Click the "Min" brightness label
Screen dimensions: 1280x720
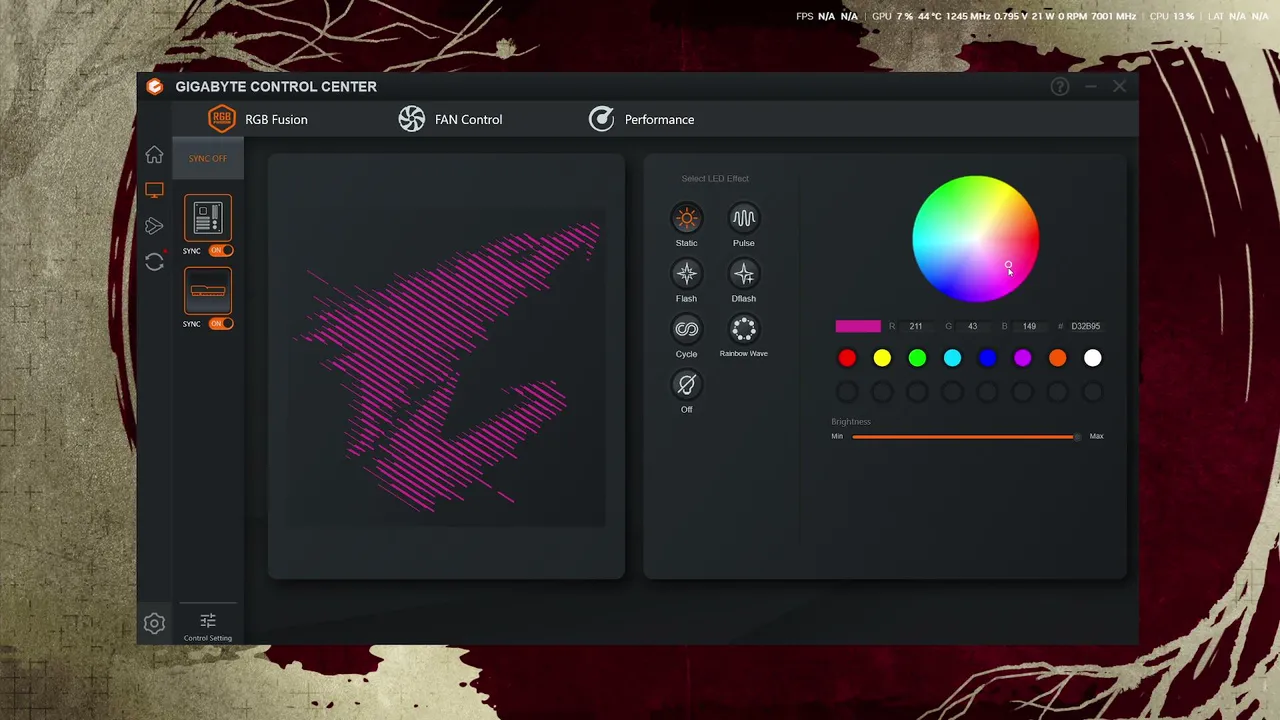pos(837,437)
